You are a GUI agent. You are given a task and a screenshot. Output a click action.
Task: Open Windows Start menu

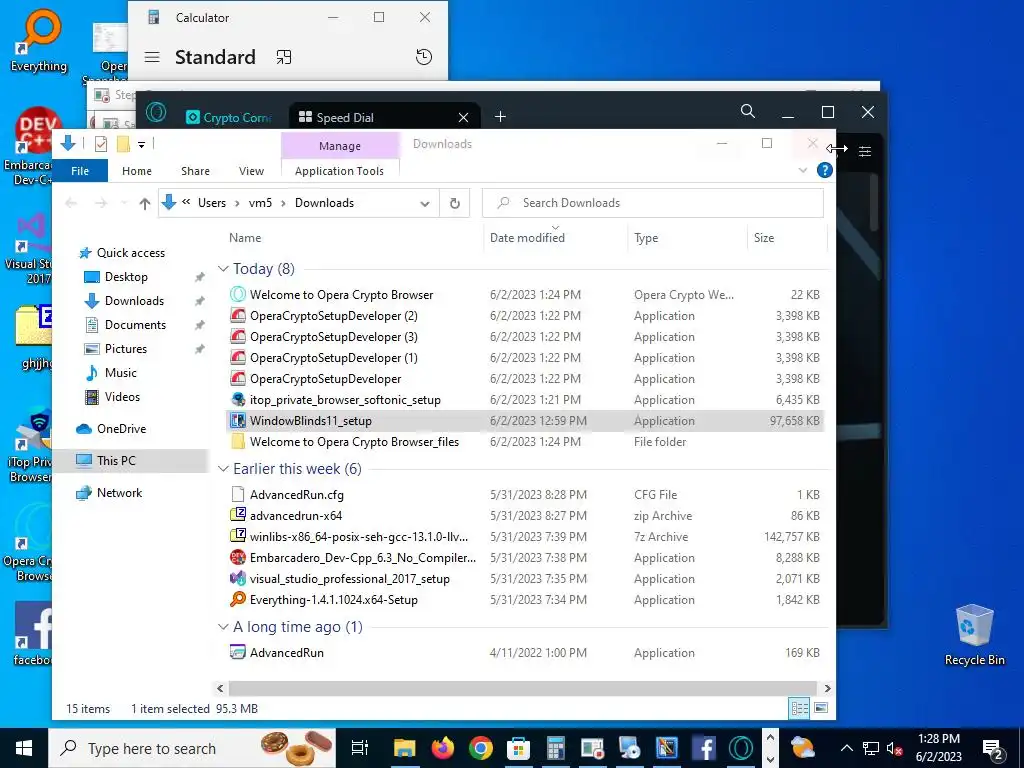(24, 748)
